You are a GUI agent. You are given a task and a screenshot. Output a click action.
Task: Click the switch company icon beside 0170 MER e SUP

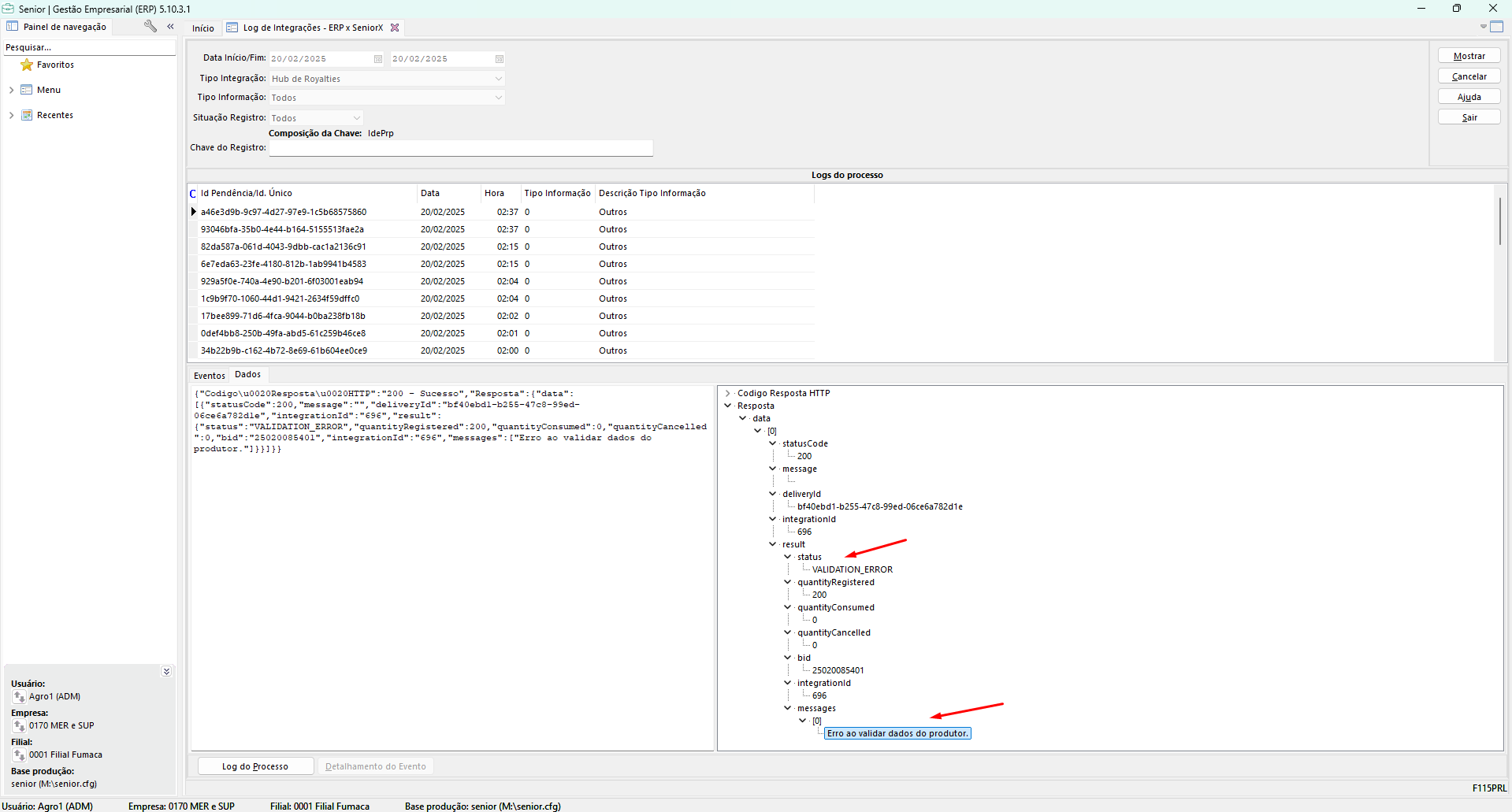[x=19, y=726]
